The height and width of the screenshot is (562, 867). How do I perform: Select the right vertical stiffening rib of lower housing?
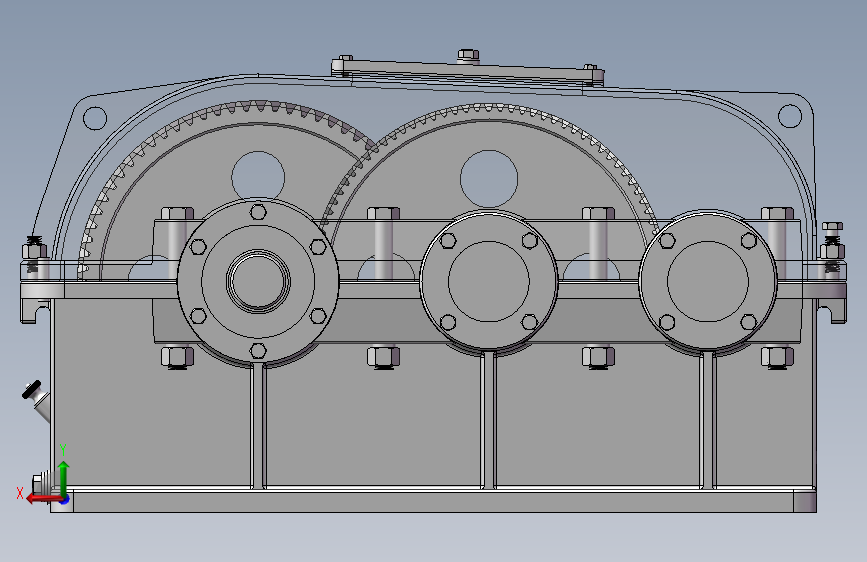coord(708,419)
